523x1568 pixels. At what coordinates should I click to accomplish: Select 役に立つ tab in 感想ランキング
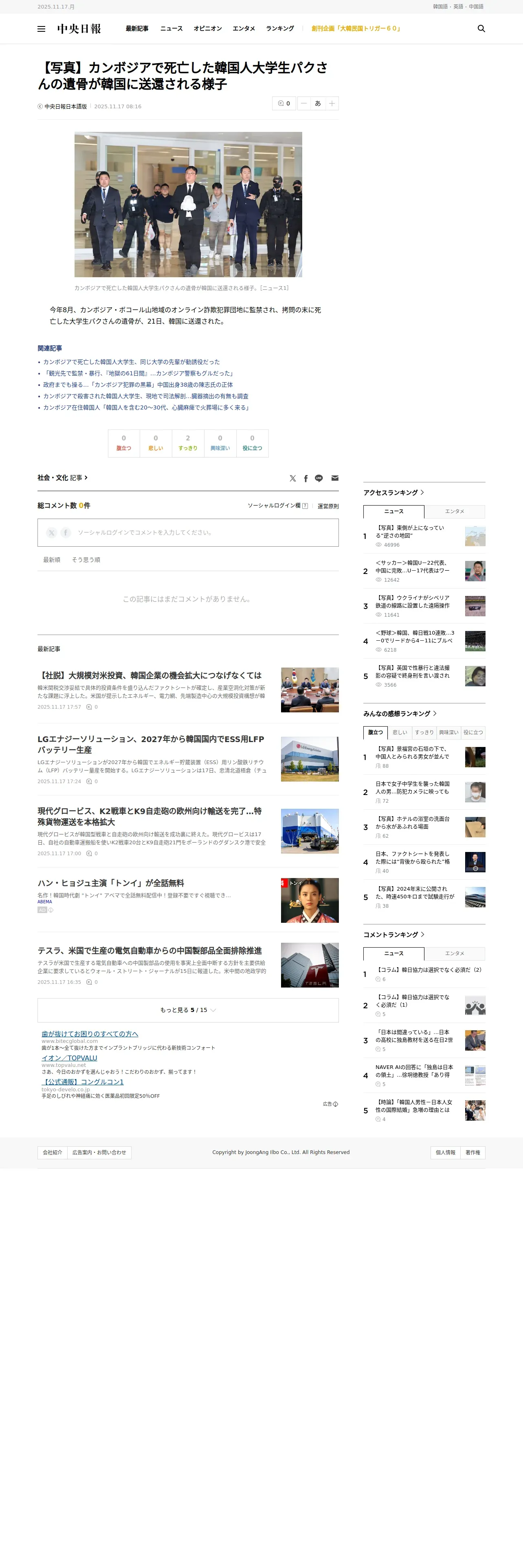click(x=473, y=732)
